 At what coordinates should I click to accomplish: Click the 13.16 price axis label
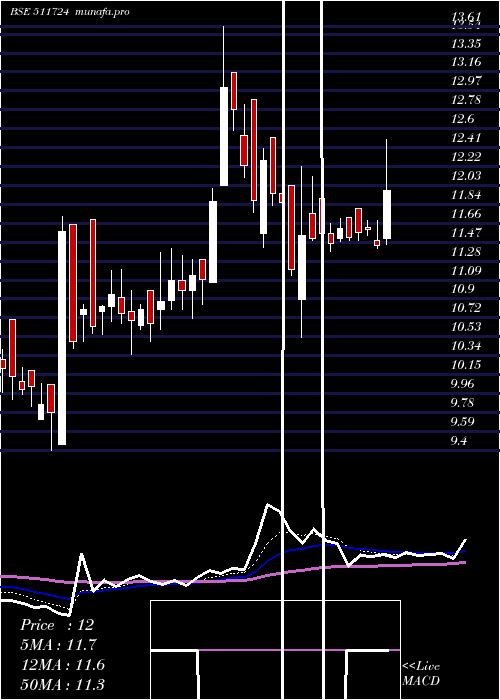tap(467, 62)
